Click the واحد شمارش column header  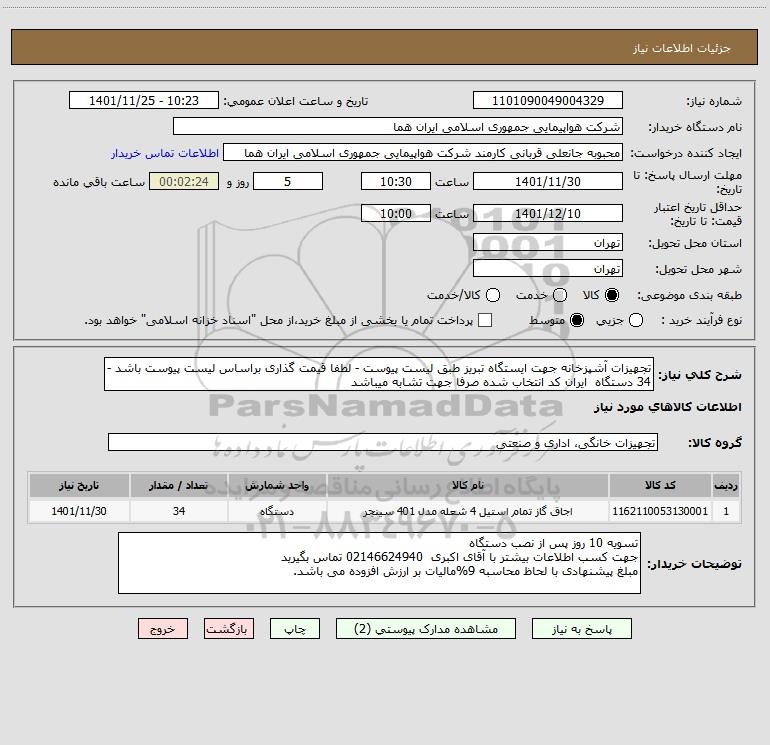point(277,485)
